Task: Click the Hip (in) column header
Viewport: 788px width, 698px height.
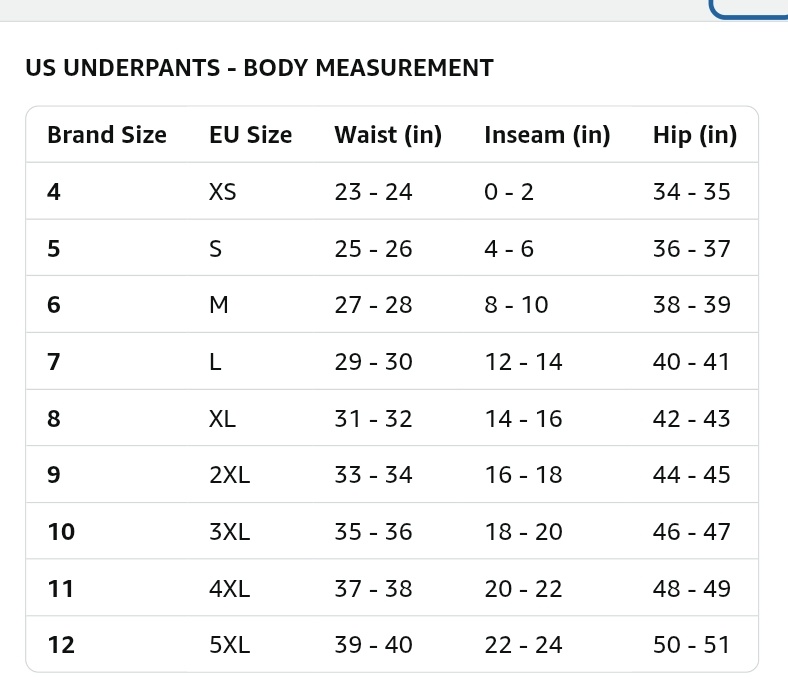Action: click(x=695, y=135)
